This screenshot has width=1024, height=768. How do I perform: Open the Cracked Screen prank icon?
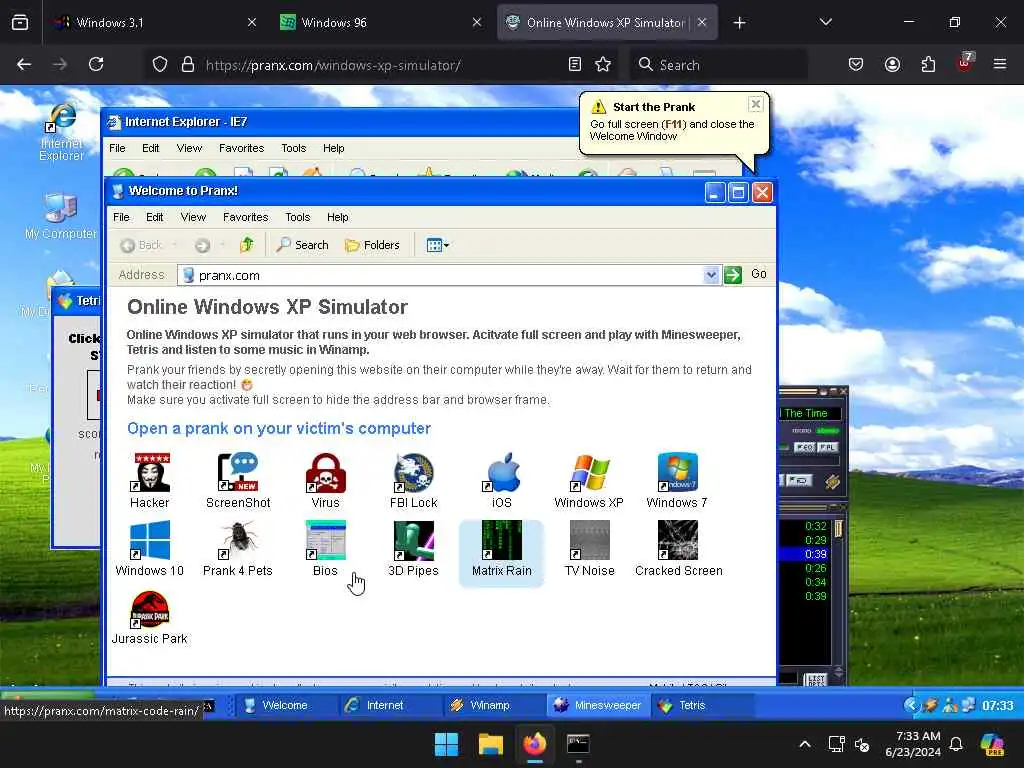tap(679, 549)
